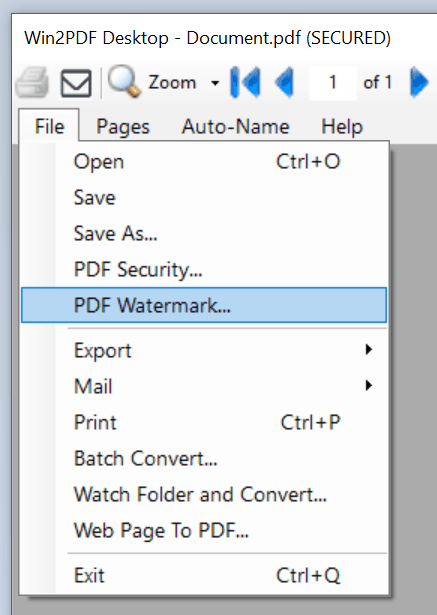Screen dimensions: 437x615
Task: Select Web Page To PDF...
Action: pyautogui.click(x=204, y=531)
